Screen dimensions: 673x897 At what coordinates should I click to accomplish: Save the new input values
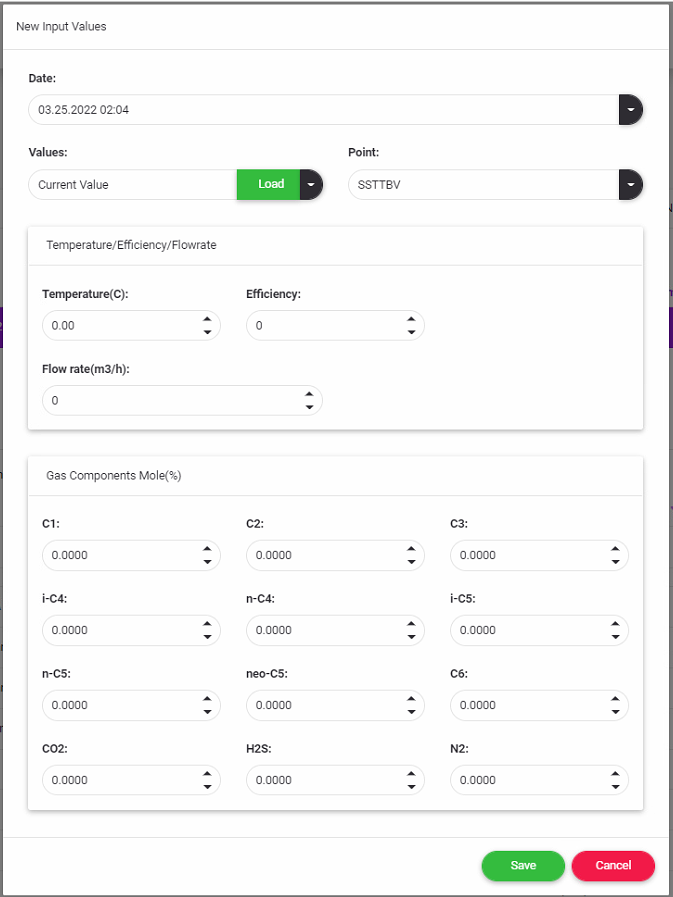click(523, 866)
